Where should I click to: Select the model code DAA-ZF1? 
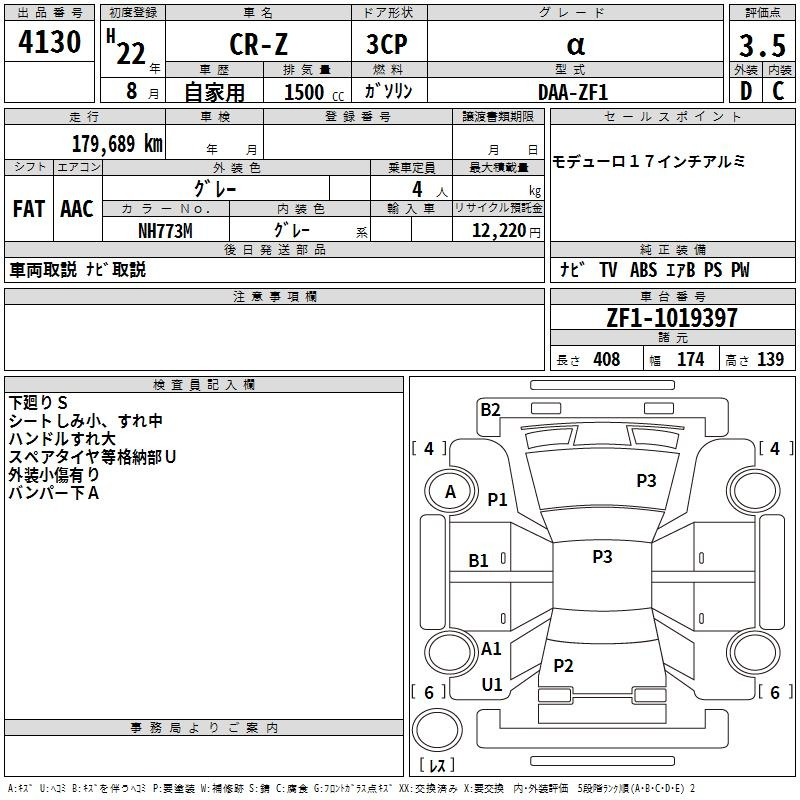[572, 91]
